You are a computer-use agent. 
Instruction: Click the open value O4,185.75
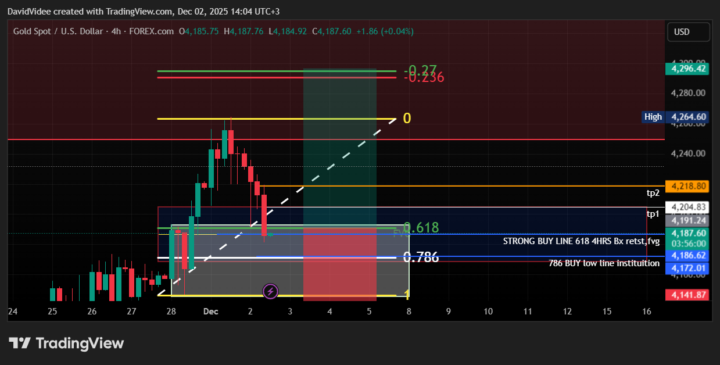point(199,32)
